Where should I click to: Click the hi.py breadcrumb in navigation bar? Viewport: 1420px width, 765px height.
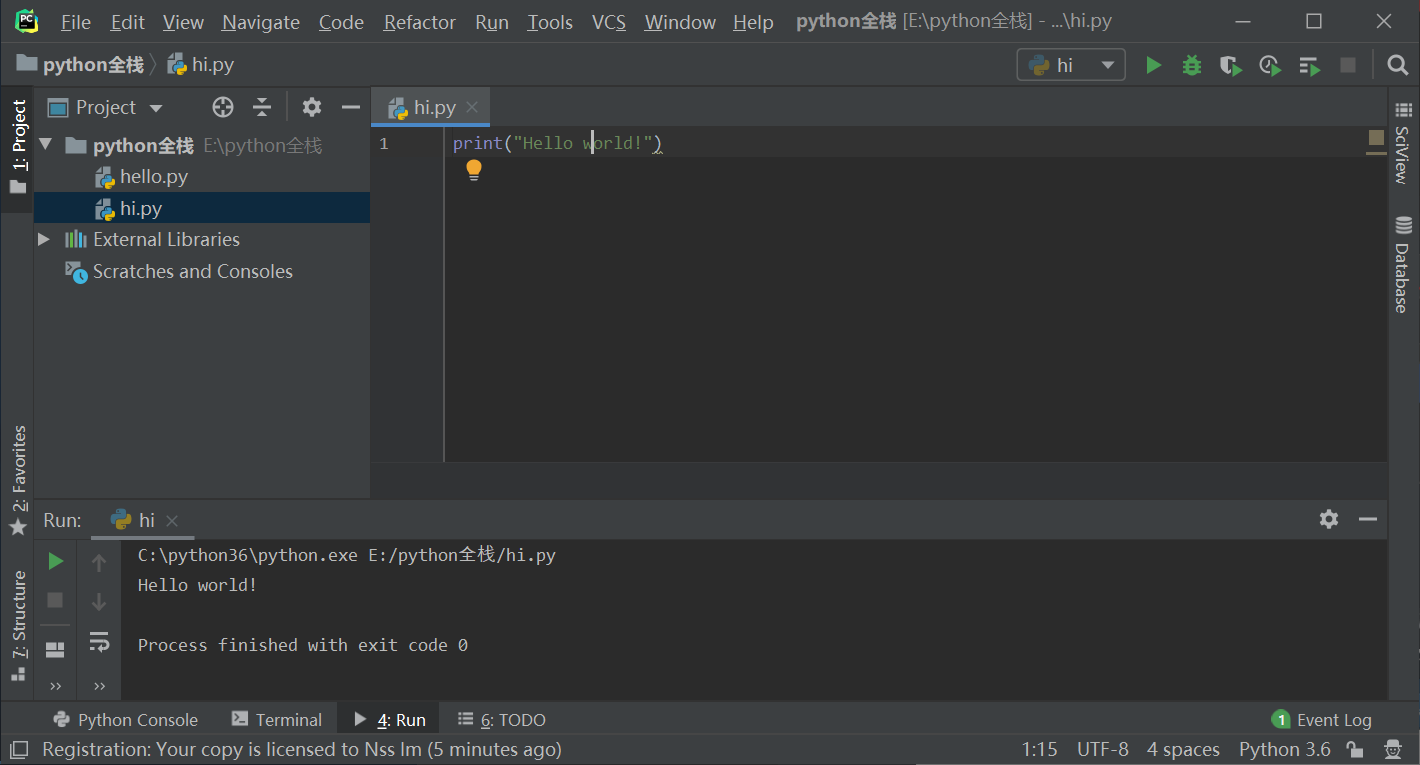[201, 65]
